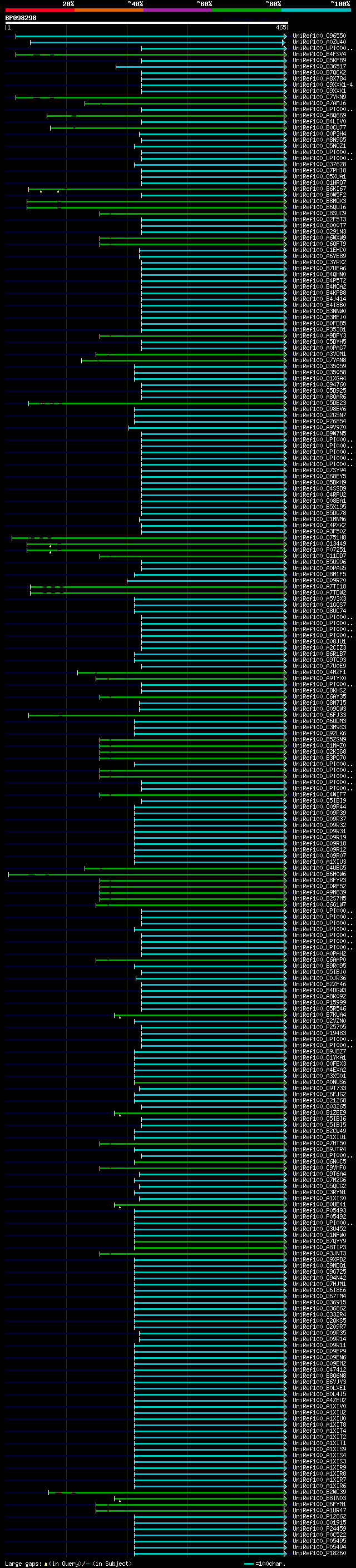This screenshot has width=356, height=1568.
Task: Select hit label UniRef100_P12862
Action: (319, 1516)
